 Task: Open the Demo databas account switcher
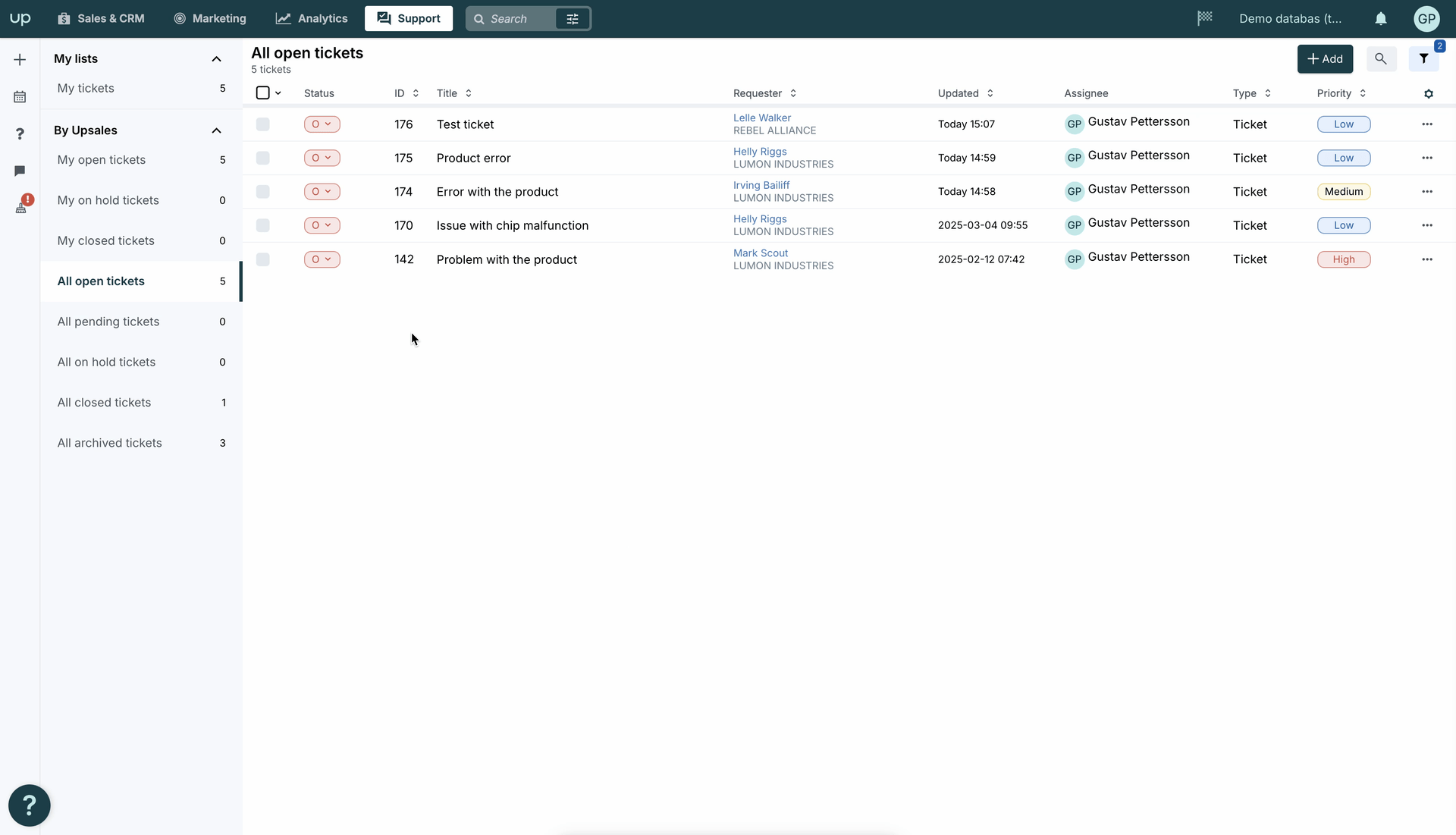[x=1290, y=18]
